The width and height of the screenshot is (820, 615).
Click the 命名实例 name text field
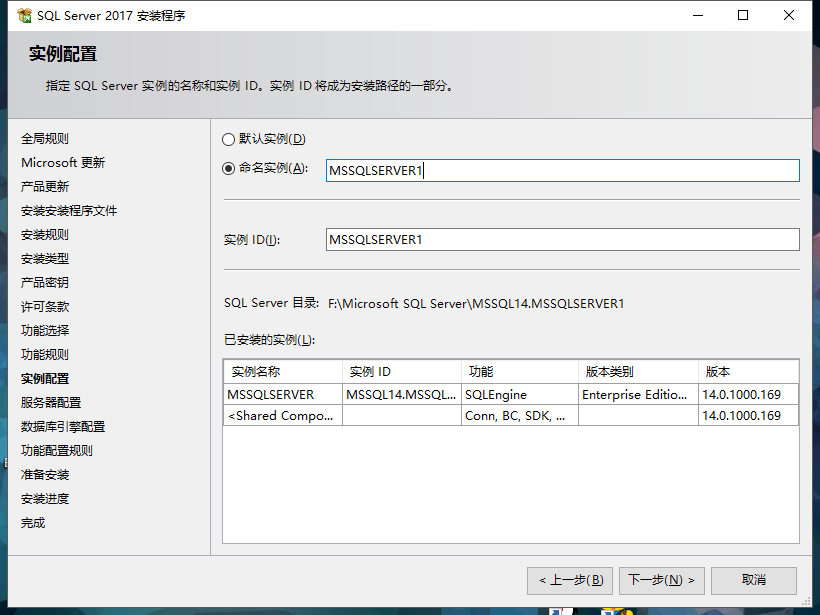562,171
